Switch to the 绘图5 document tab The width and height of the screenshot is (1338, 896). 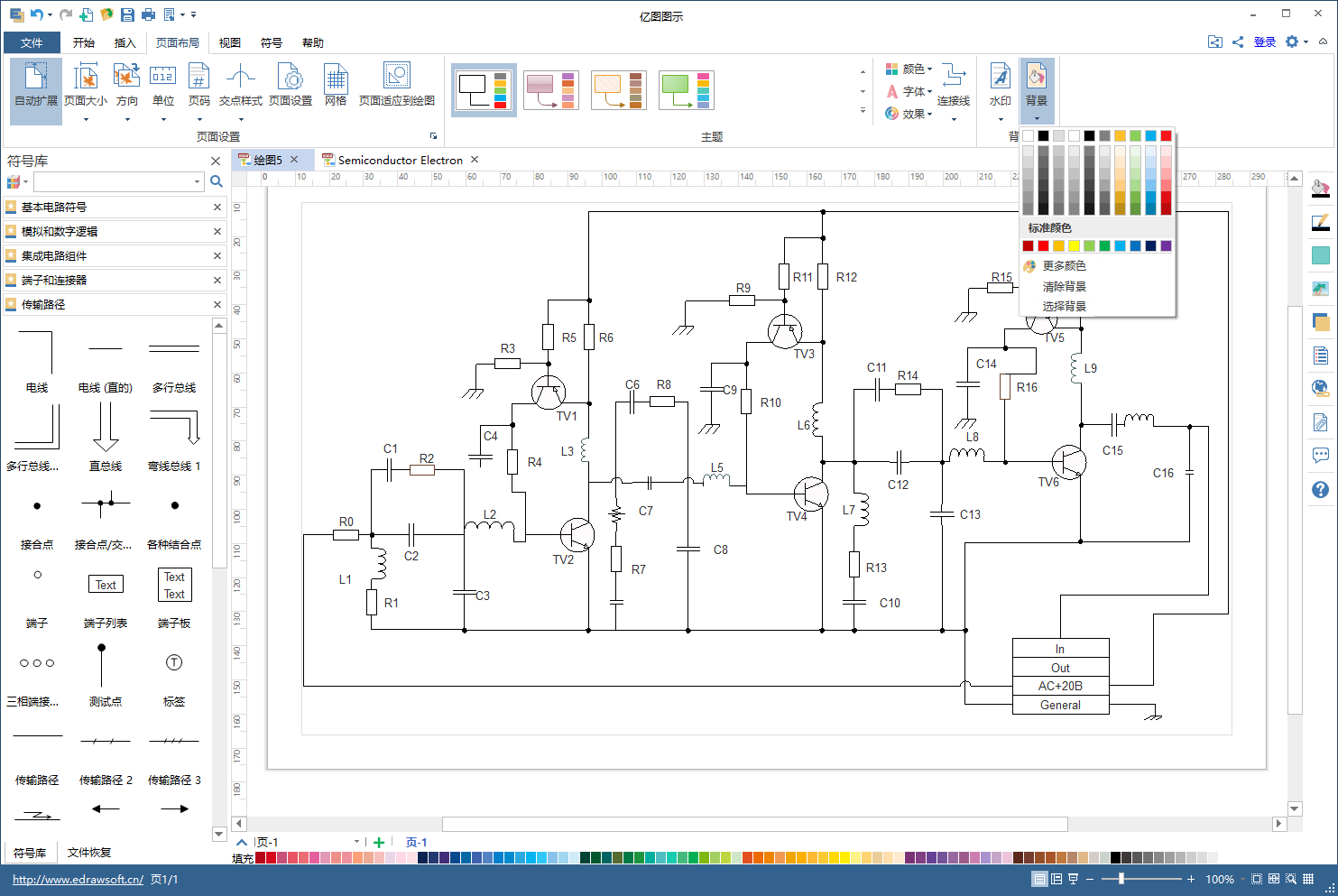(268, 160)
